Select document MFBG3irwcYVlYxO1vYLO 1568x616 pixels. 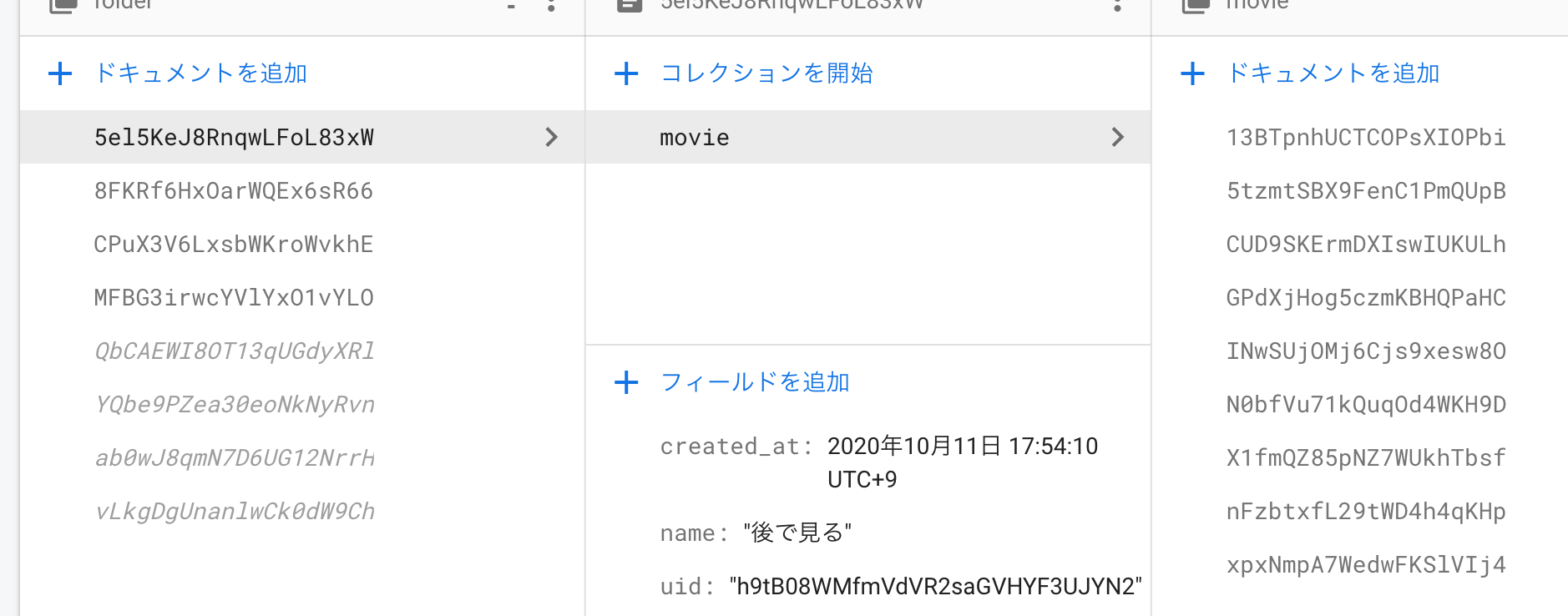234,297
